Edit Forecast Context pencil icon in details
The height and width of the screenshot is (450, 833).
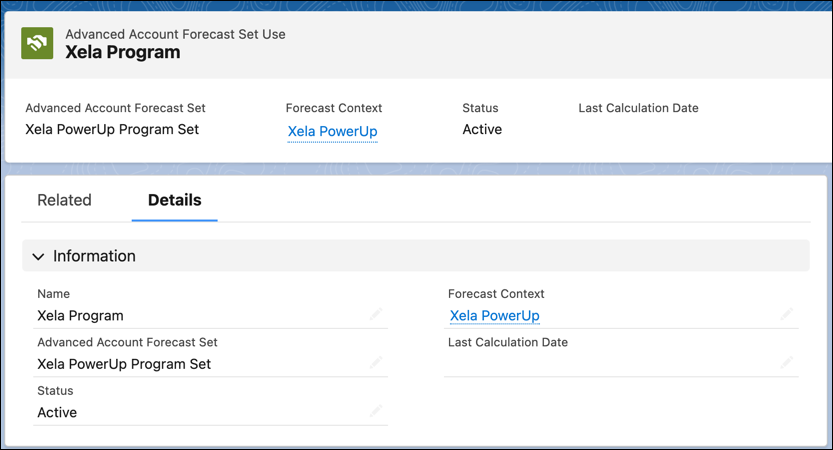tap(787, 315)
